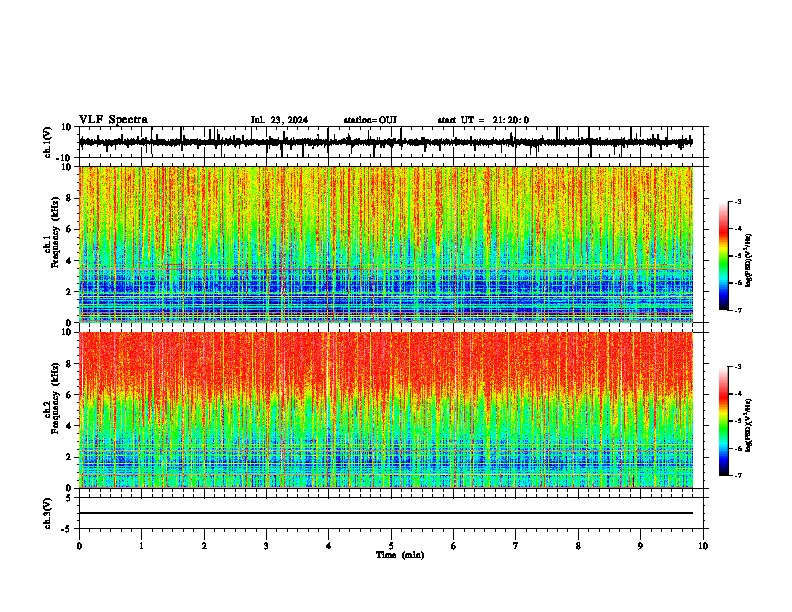
Task: Click the log(PSD) label beside ch.1 color scale
Action: [748, 261]
